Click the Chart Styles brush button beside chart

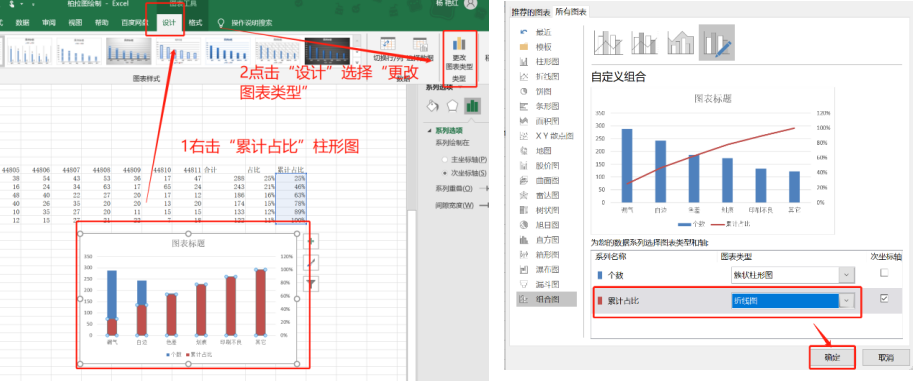point(311,262)
